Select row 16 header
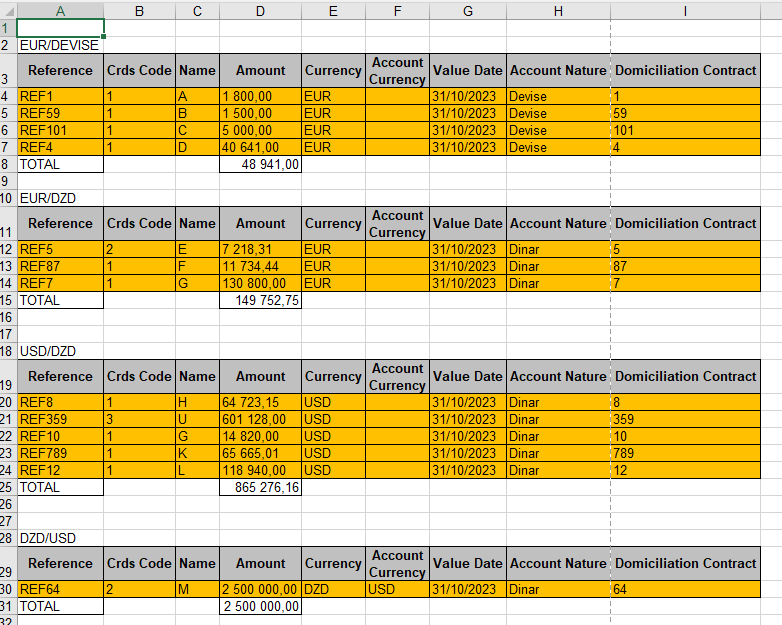782x625 pixels. coord(6,317)
